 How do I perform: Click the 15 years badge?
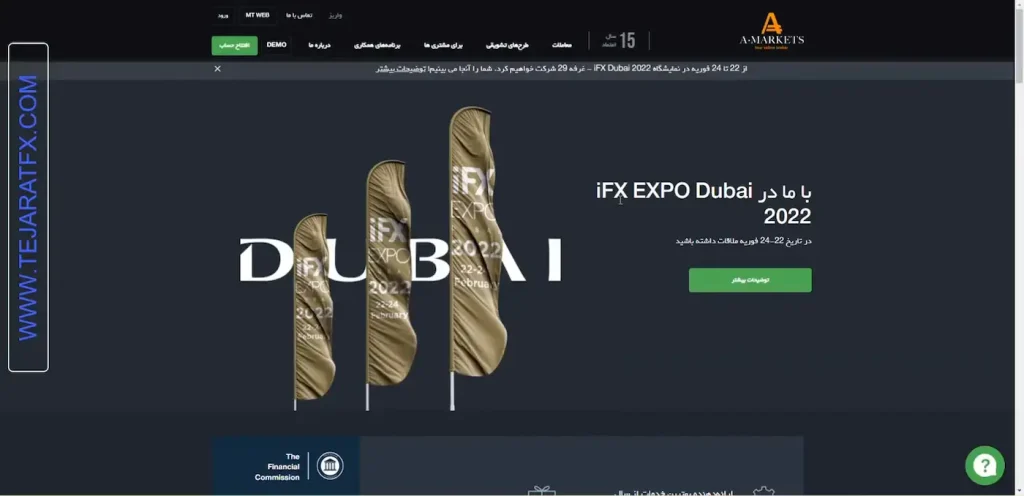619,41
